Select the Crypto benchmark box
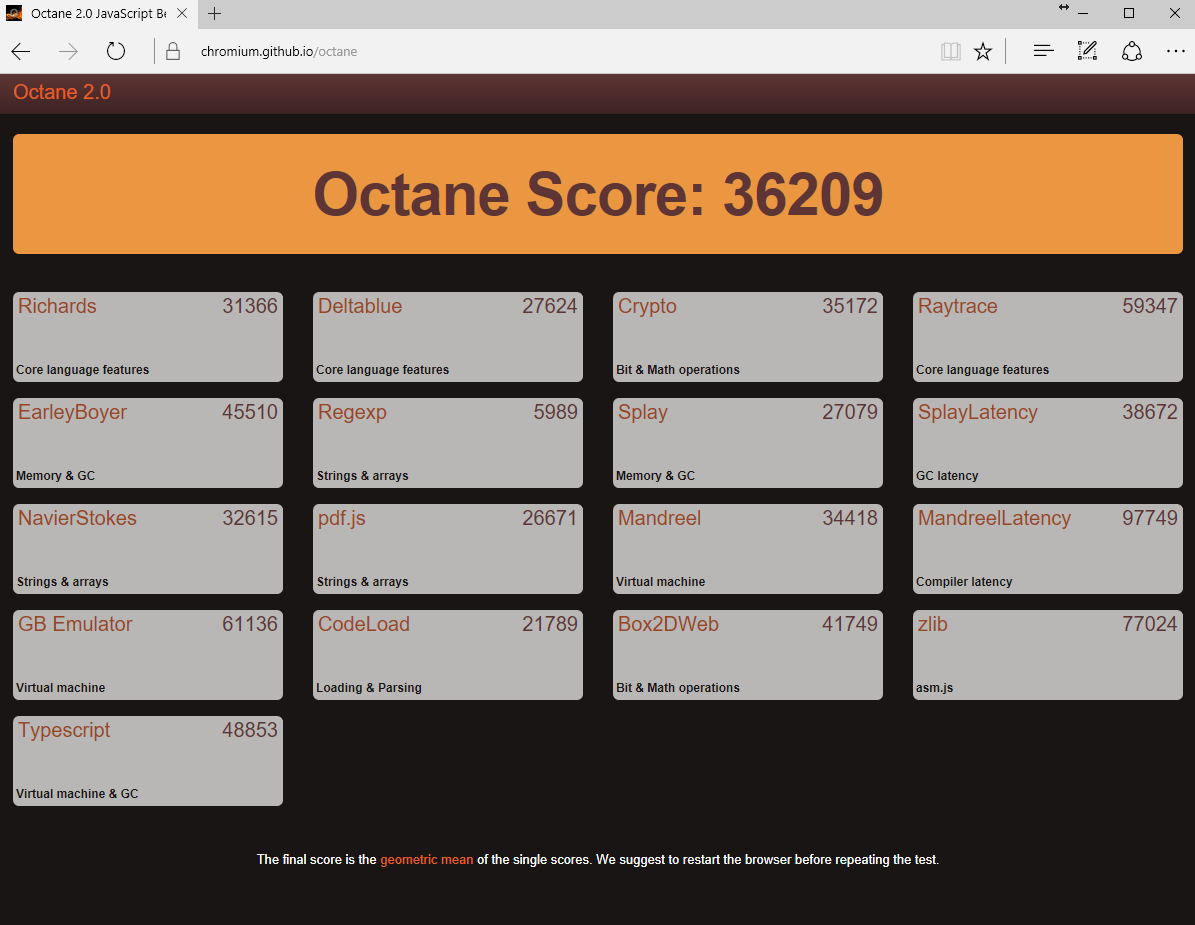 point(748,337)
